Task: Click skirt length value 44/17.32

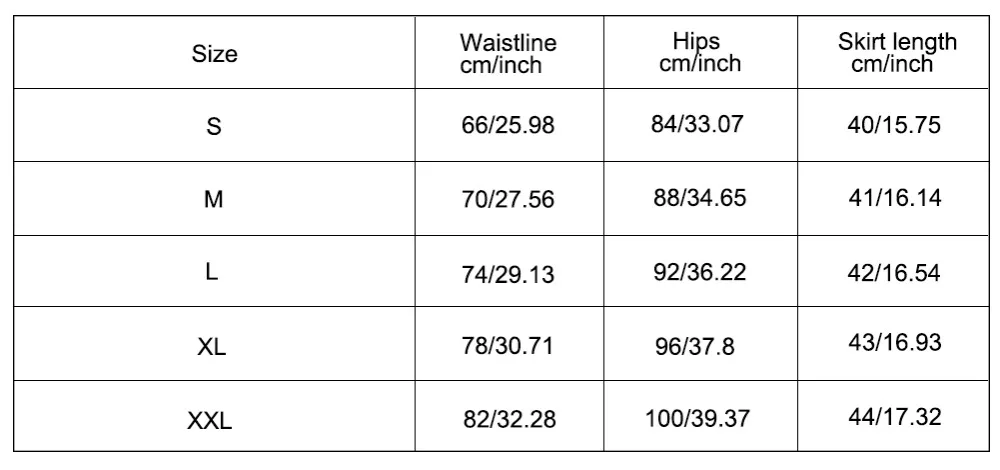Action: (x=895, y=416)
